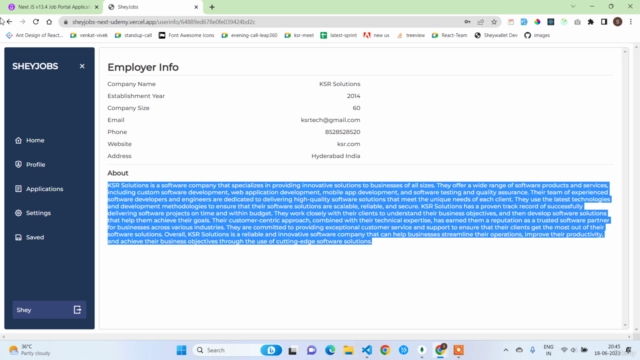The width and height of the screenshot is (640, 360).
Task: Open the ENG IN language switcher
Action: coord(549,350)
